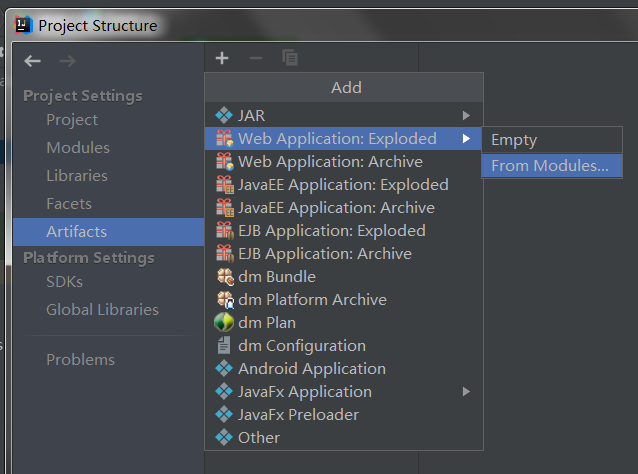This screenshot has height=474, width=638.
Task: Select Artifacts in the sidebar
Action: (x=108, y=232)
